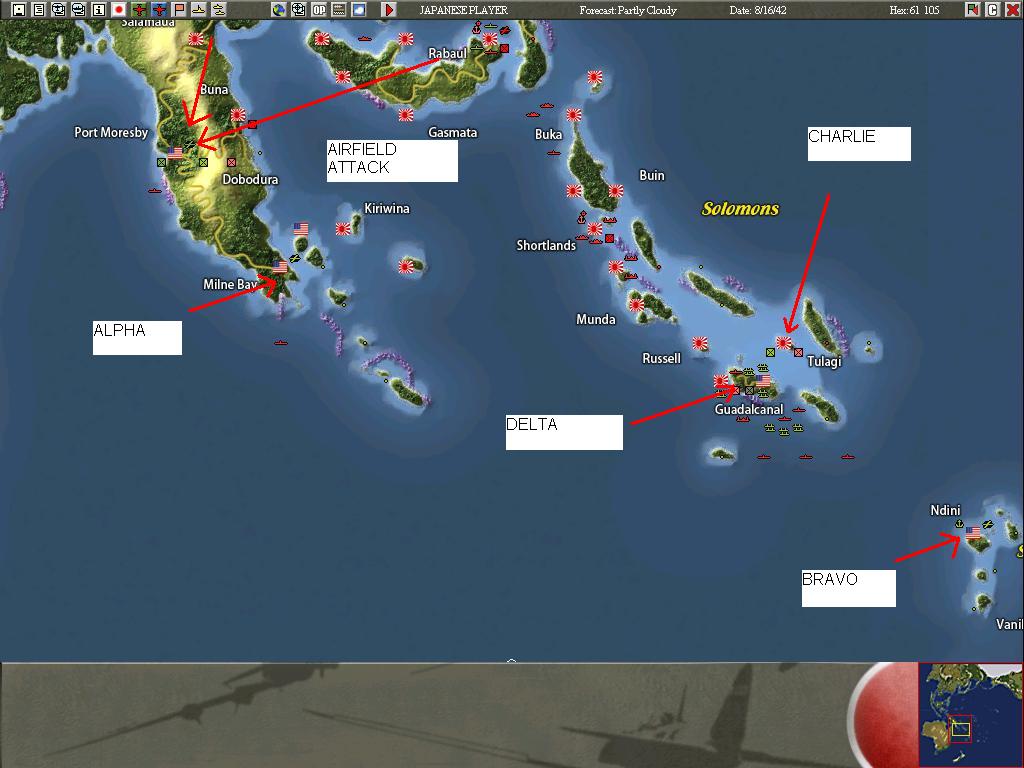
Task: Select the American flag base on Guadalcanal
Action: click(763, 380)
